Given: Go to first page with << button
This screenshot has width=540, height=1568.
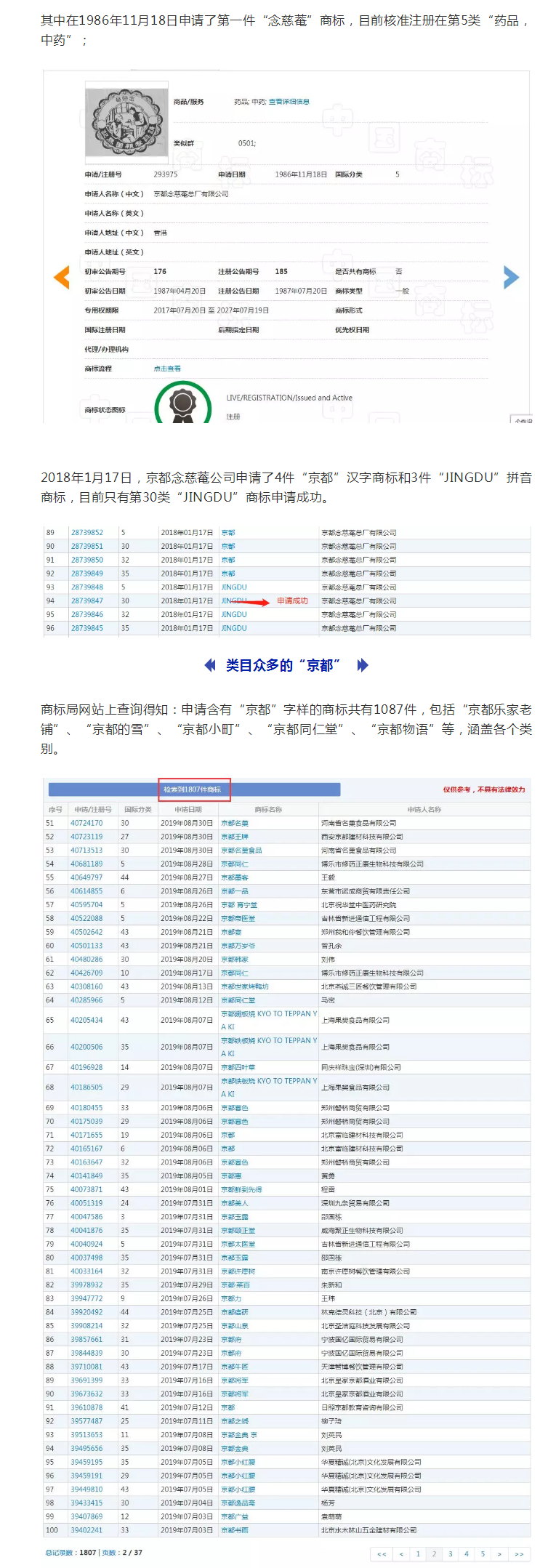Looking at the screenshot, I should [382, 1553].
